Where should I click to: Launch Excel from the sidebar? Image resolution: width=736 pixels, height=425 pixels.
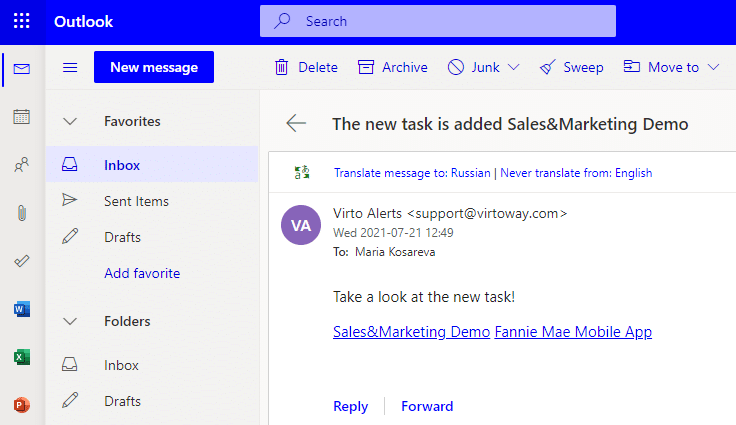[22, 357]
